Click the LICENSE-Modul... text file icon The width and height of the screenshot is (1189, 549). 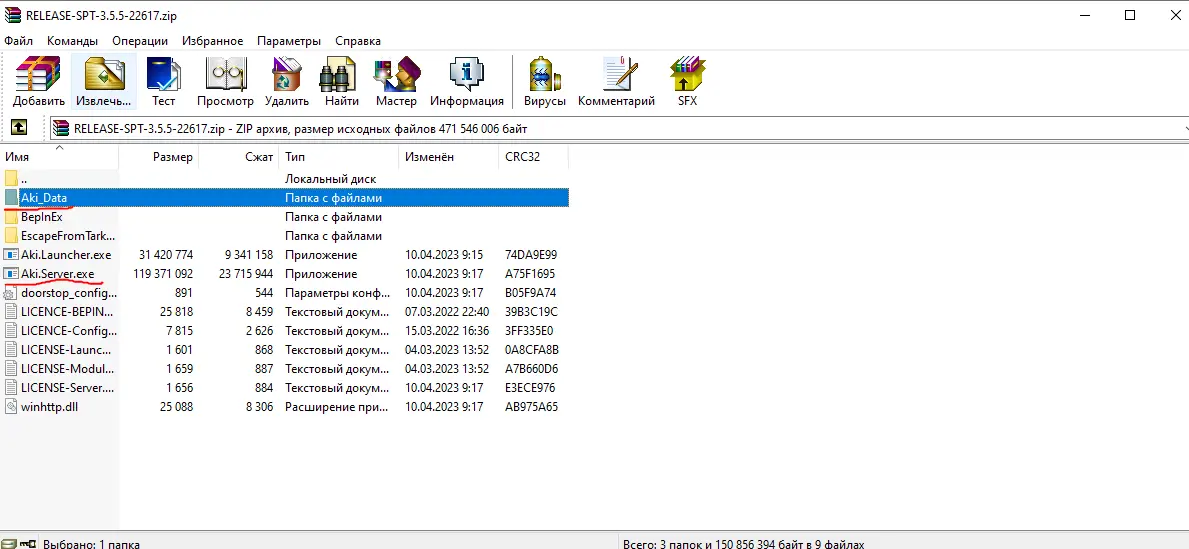tap(11, 369)
